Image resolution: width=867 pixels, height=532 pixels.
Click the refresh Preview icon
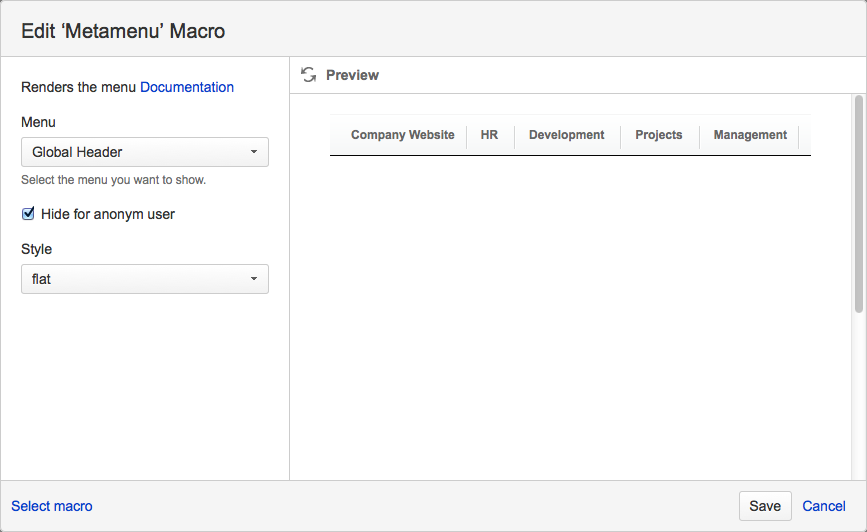click(309, 75)
